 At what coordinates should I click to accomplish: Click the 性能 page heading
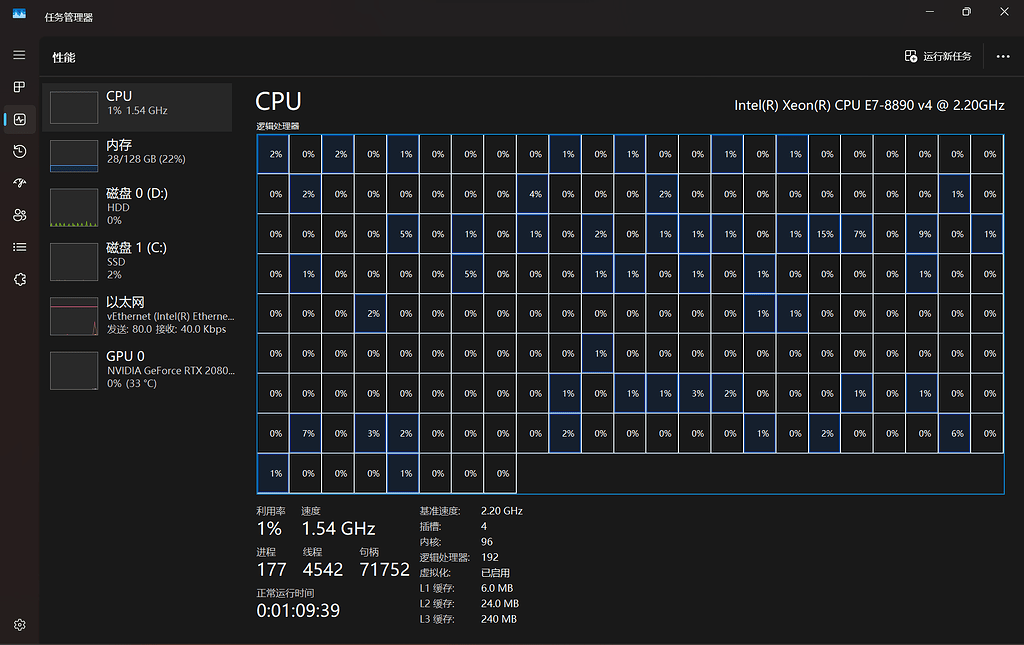pyautogui.click(x=64, y=57)
